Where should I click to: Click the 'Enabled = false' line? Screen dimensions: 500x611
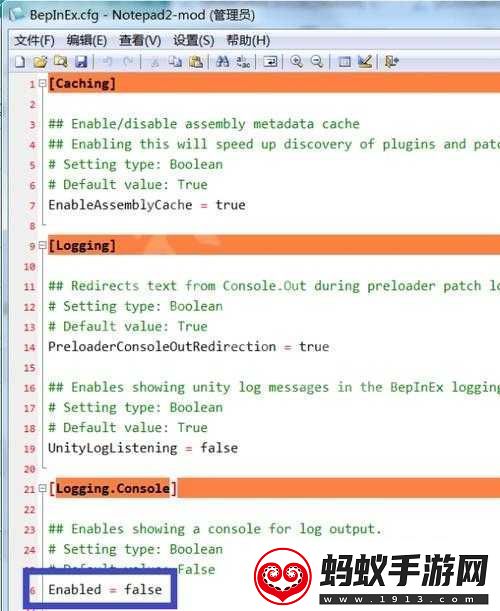point(105,589)
